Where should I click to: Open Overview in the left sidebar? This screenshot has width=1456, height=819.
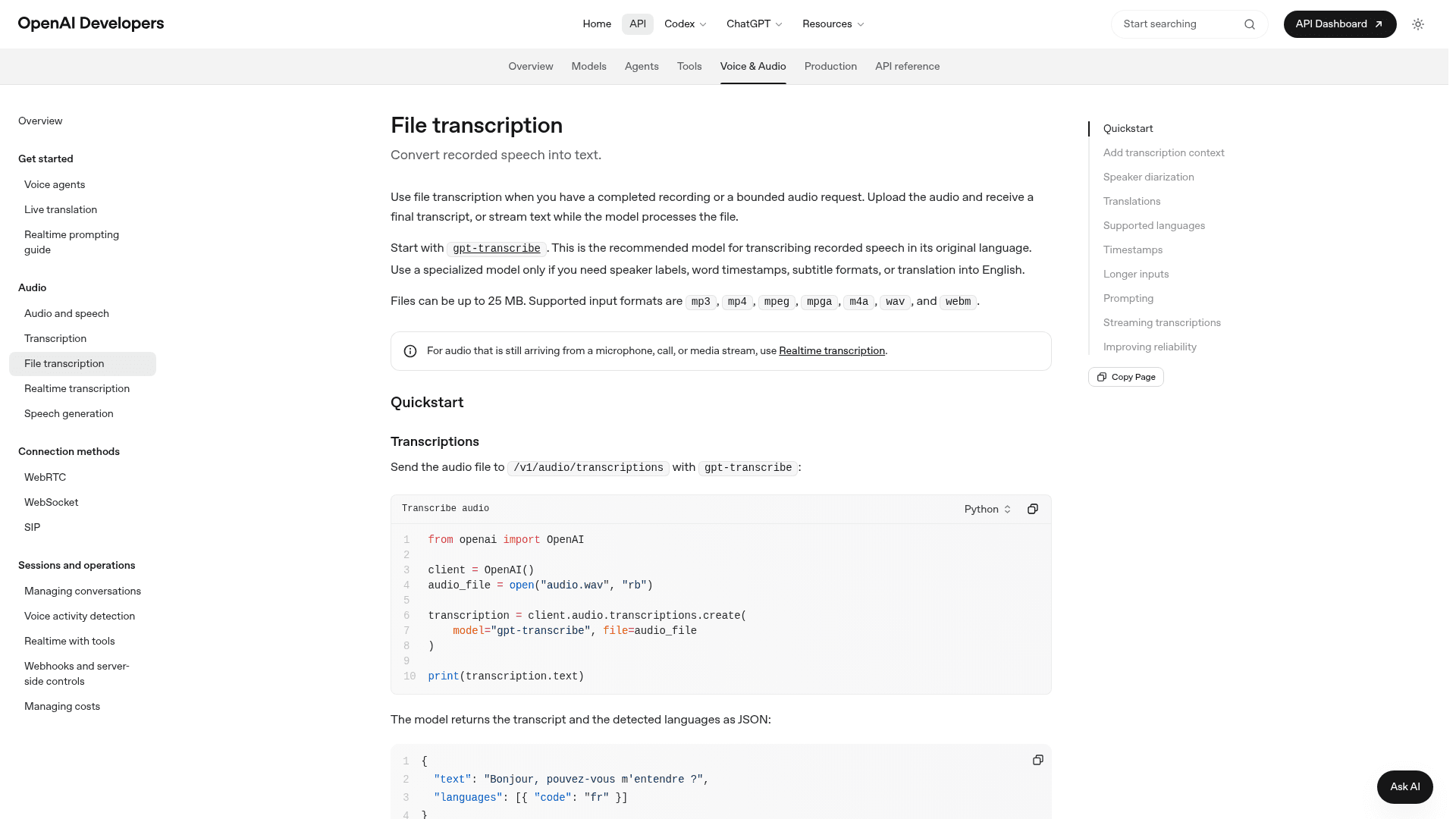point(40,121)
